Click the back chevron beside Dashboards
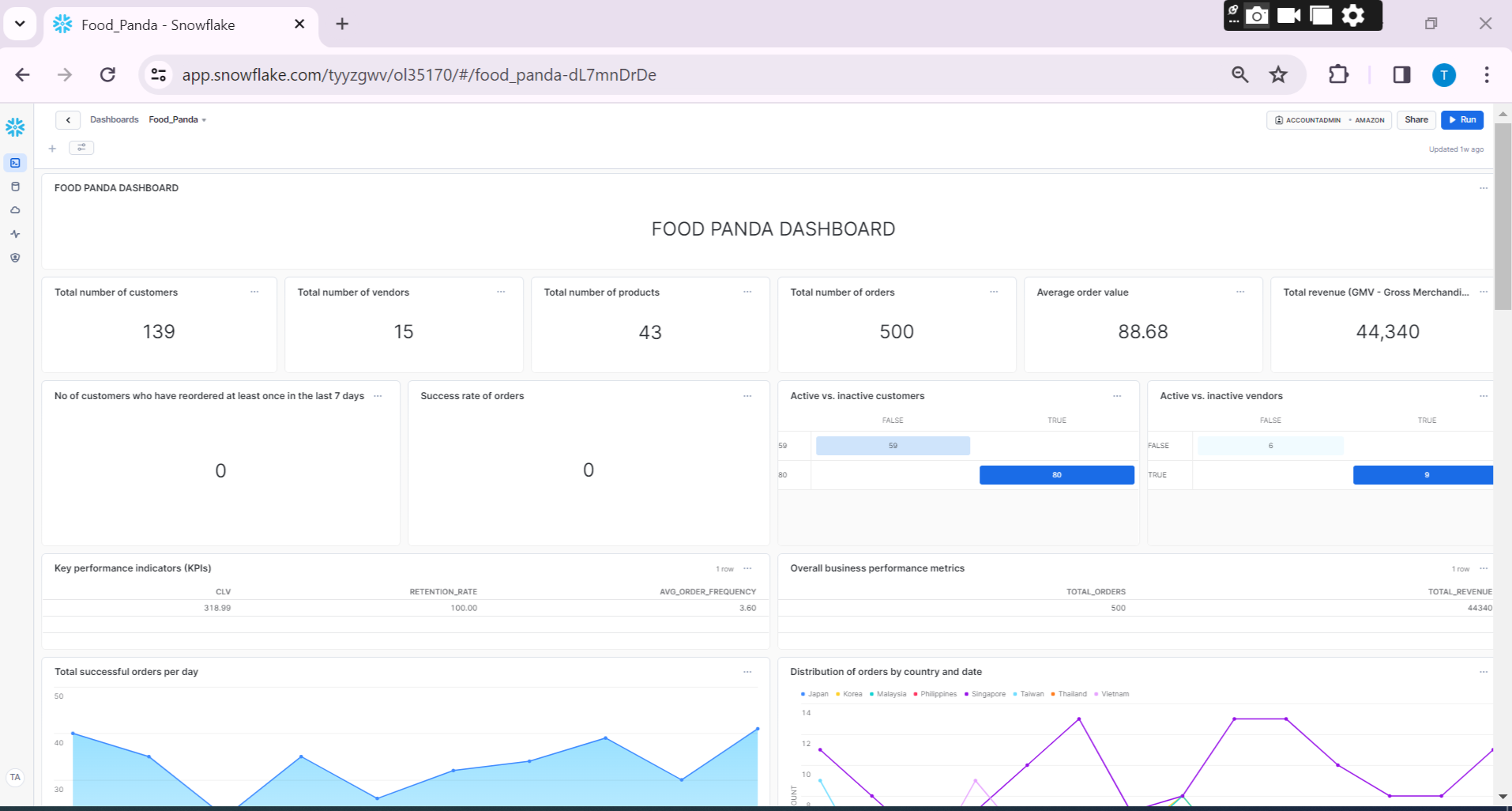This screenshot has height=811, width=1512. click(68, 120)
